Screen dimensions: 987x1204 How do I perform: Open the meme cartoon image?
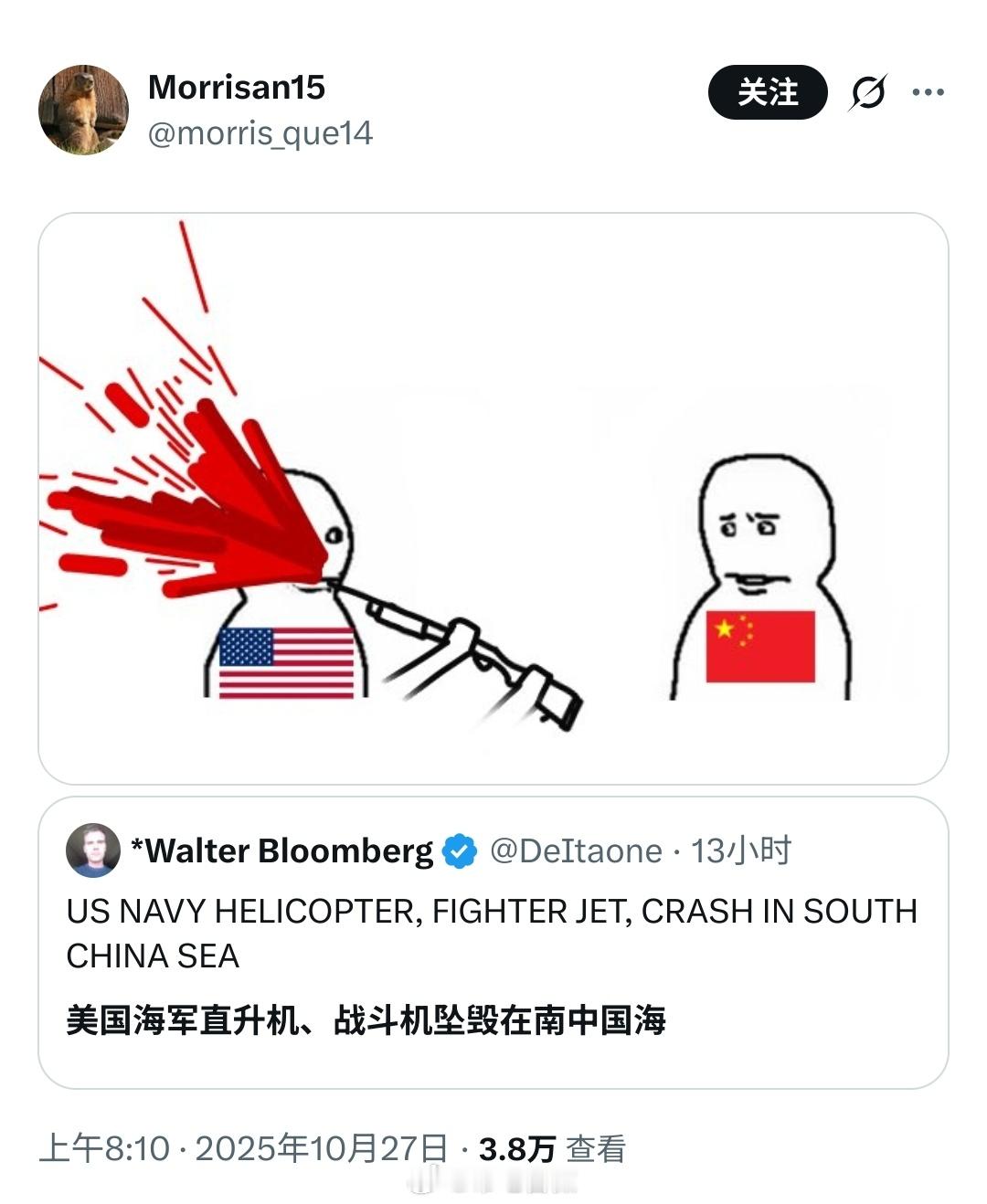(x=493, y=499)
